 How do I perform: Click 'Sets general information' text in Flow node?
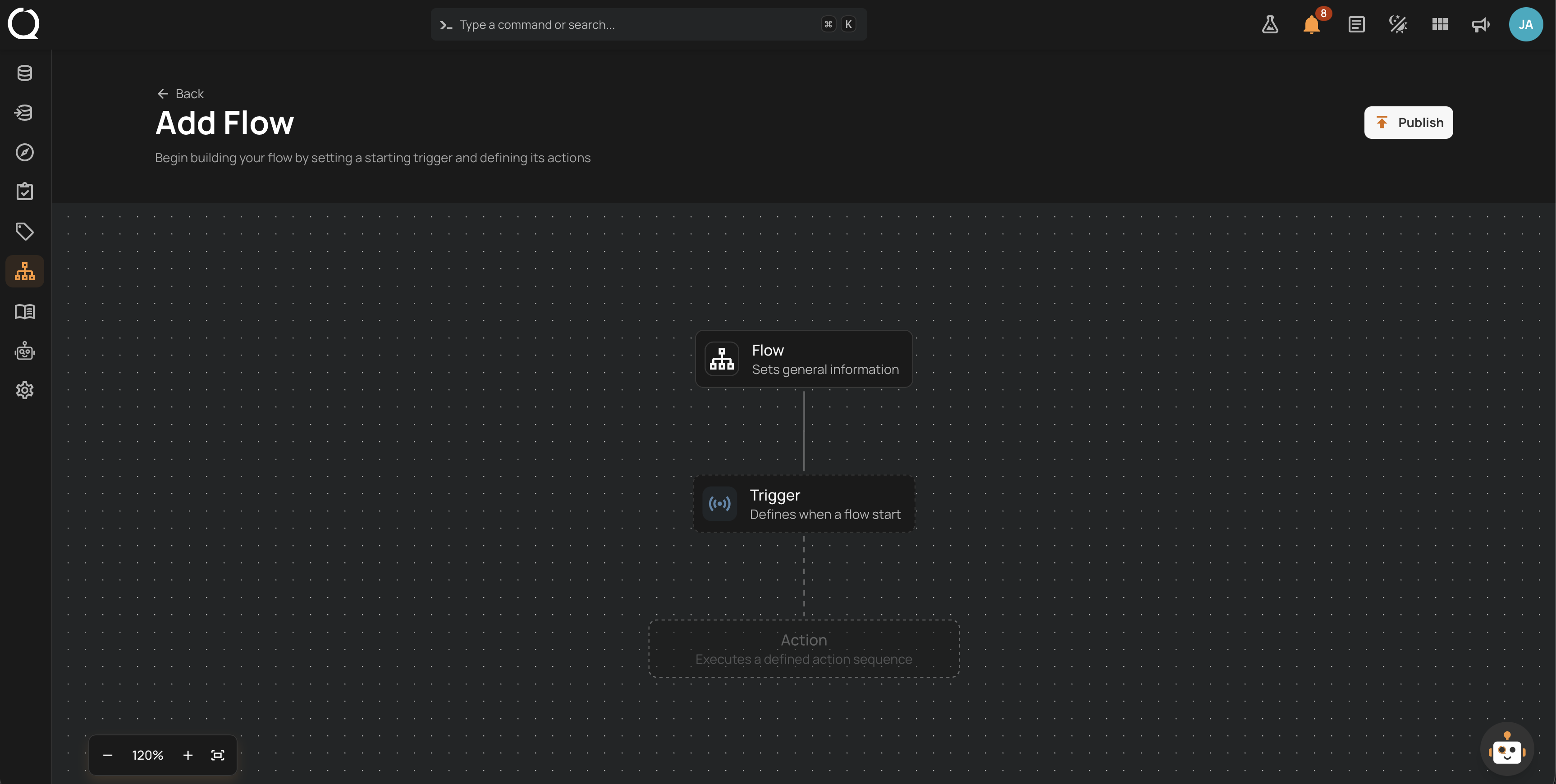tap(825, 369)
